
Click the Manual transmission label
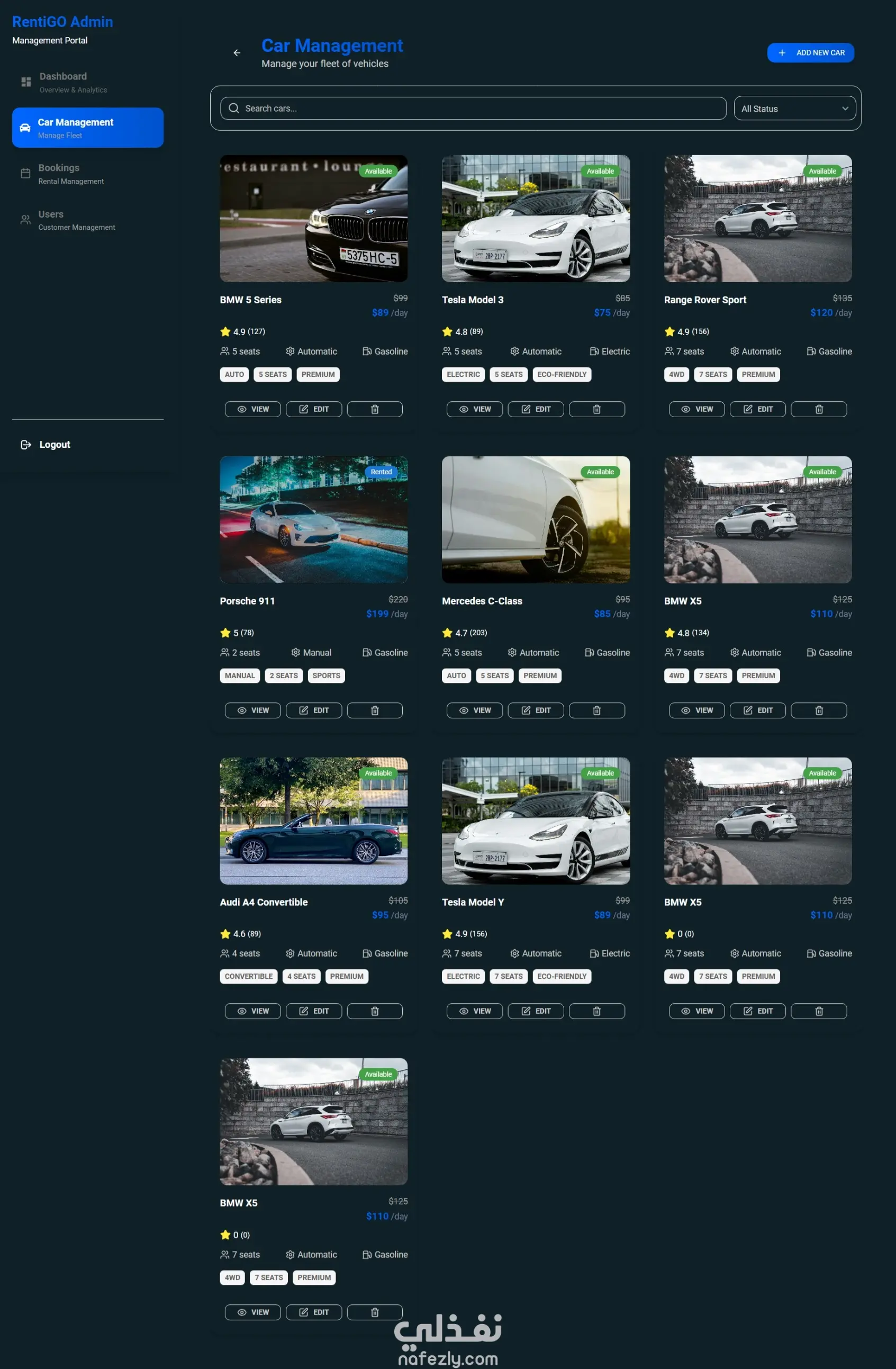coord(311,653)
